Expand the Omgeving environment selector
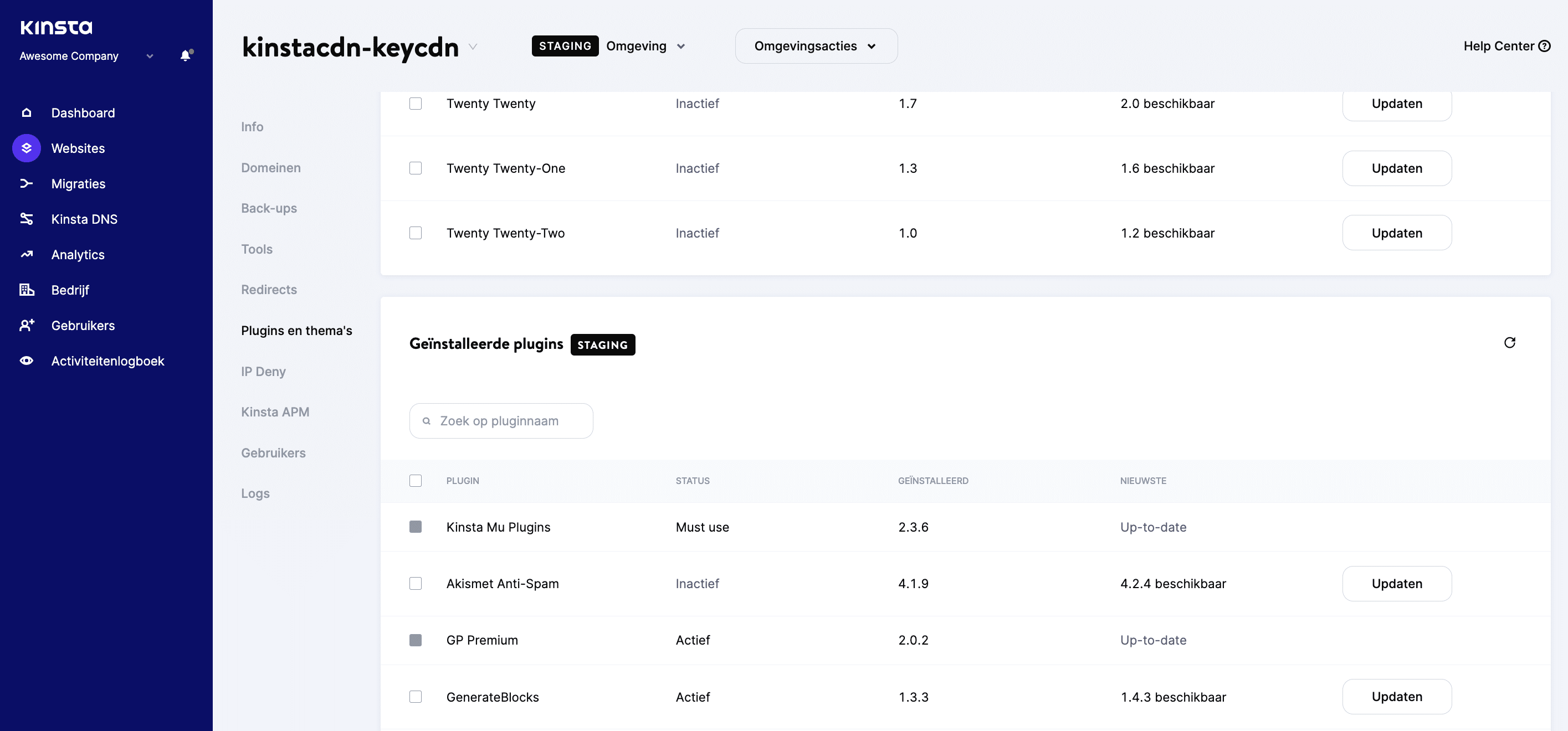This screenshot has height=731, width=1568. (x=646, y=45)
